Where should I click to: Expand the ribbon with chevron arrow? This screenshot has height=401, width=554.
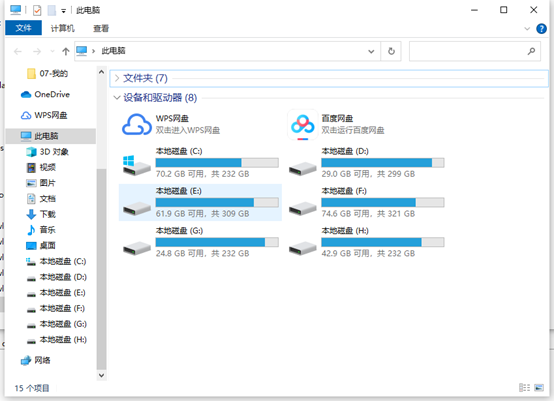pyautogui.click(x=527, y=29)
